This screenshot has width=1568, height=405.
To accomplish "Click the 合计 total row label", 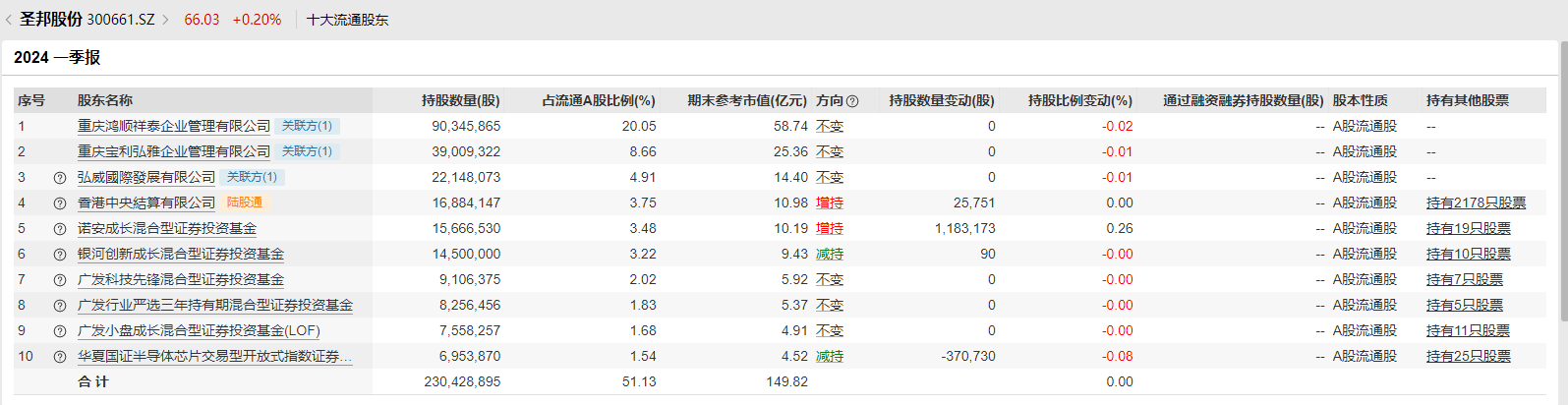I will [x=93, y=381].
